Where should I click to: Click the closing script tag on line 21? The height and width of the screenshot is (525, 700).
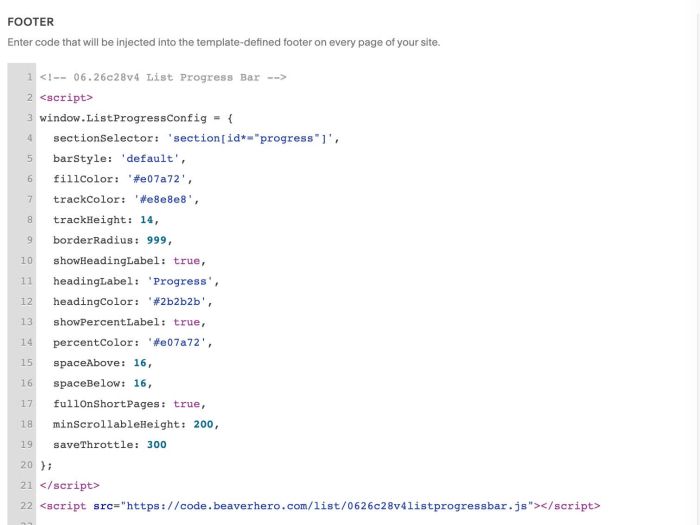point(70,485)
